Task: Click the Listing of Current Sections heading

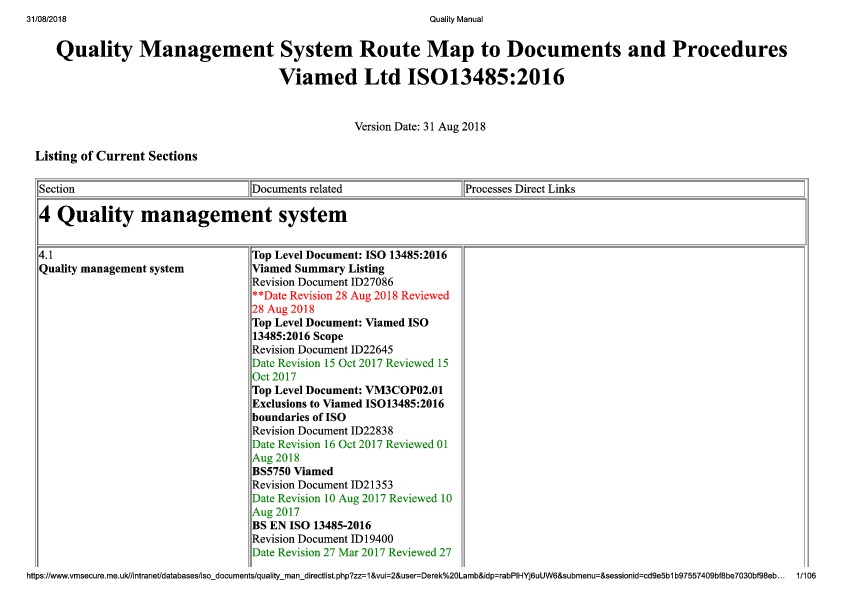Action: tap(116, 156)
